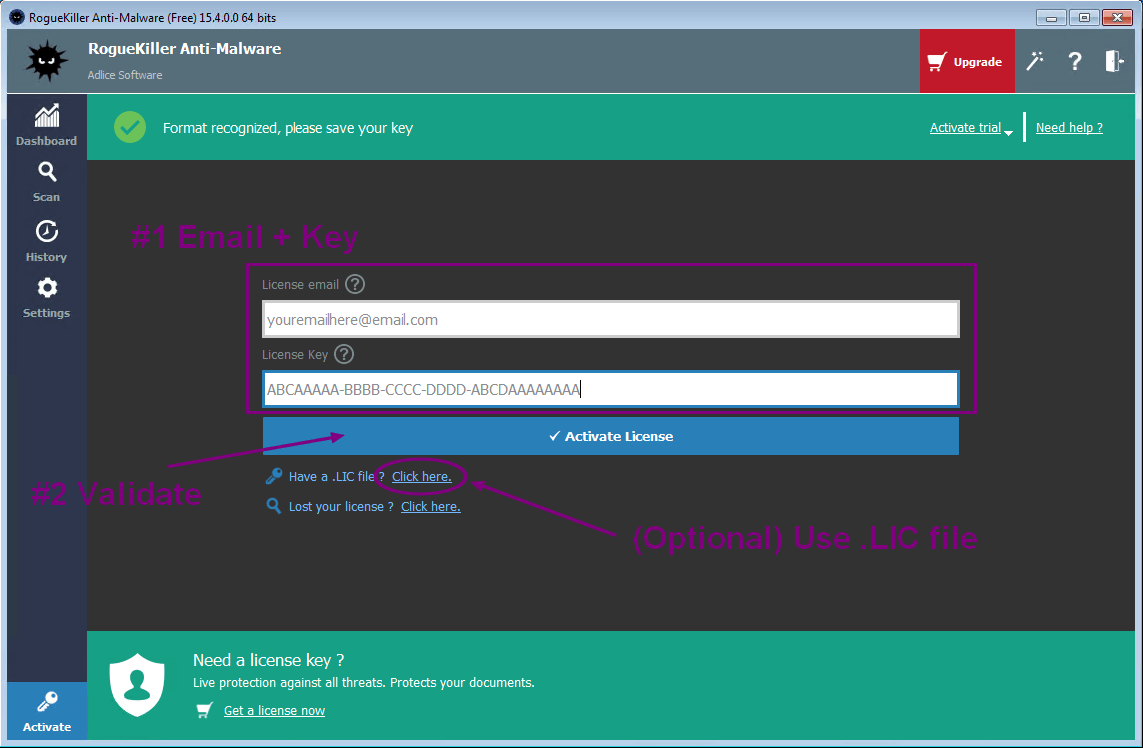Click the RogueKiller mascot logo in header
Viewport: 1143px width, 748px height.
(46, 61)
